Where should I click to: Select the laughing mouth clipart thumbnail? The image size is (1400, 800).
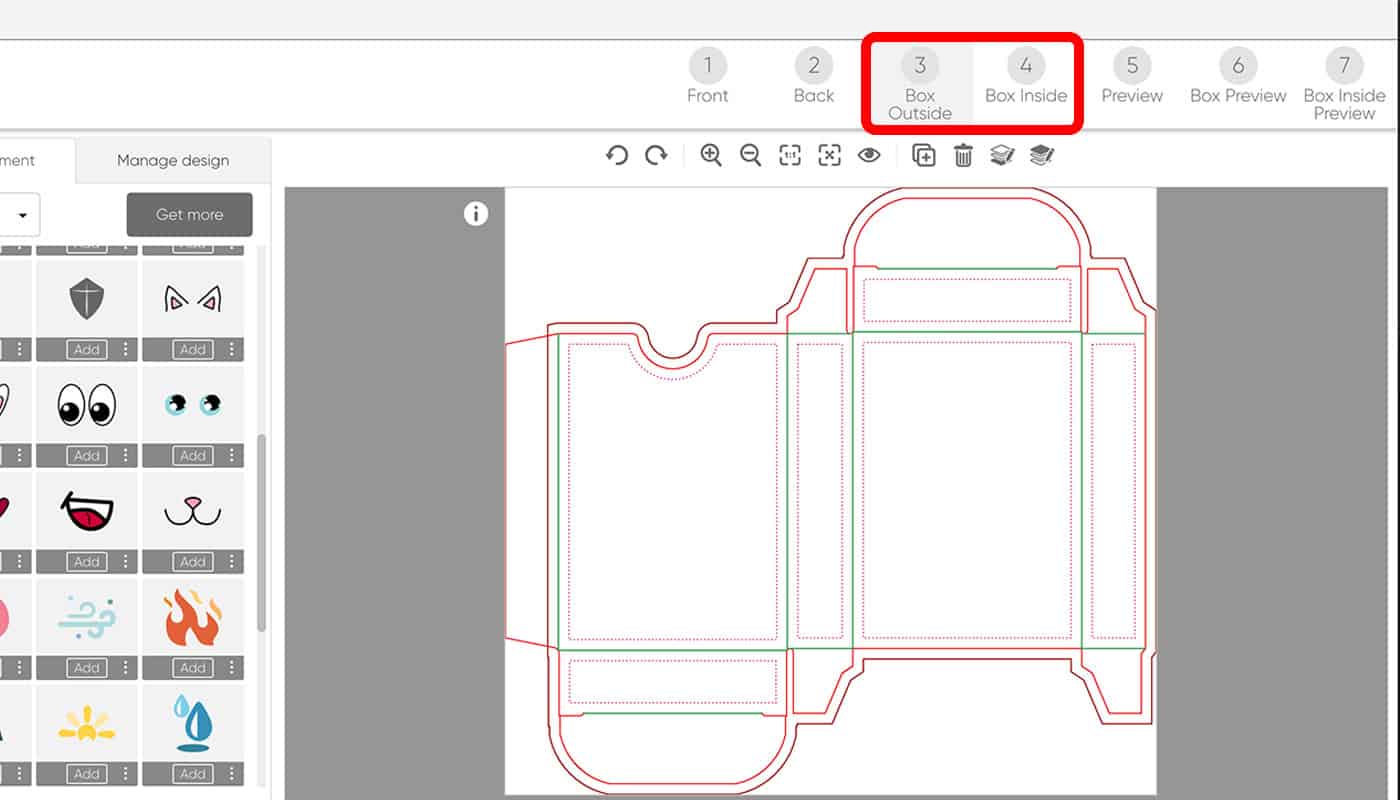pyautogui.click(x=87, y=510)
